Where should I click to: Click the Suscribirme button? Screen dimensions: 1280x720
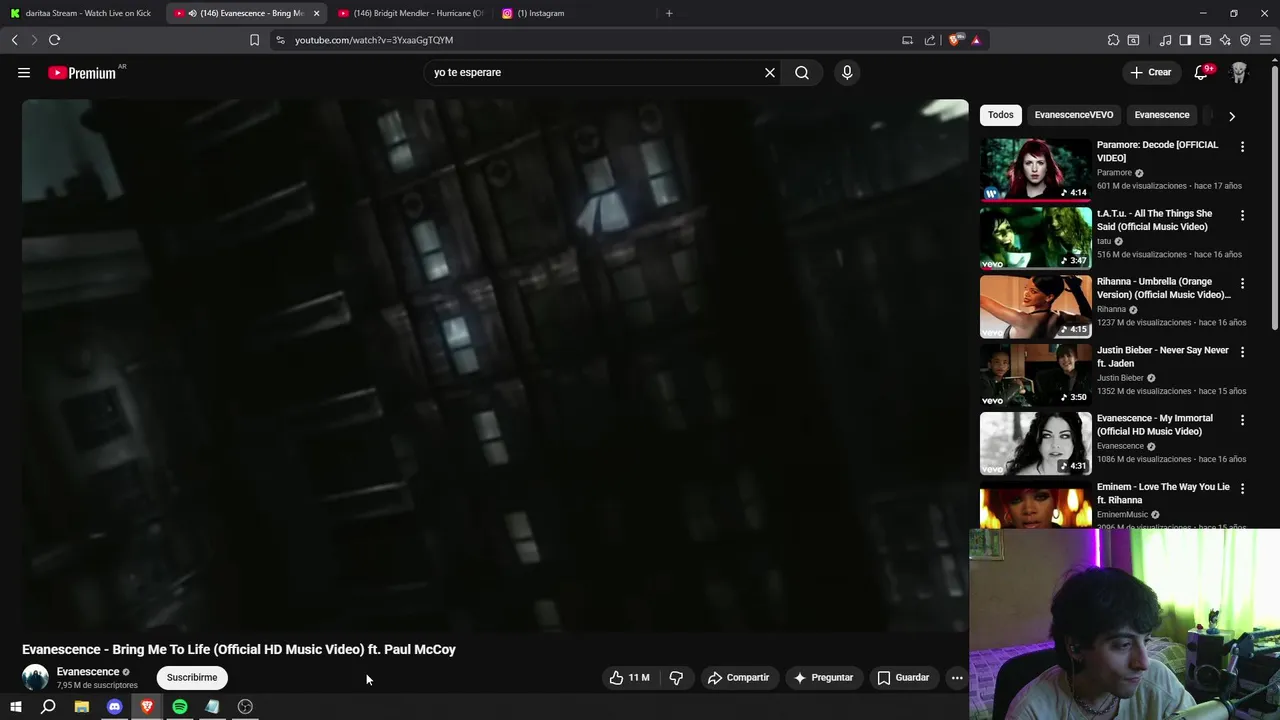(192, 678)
